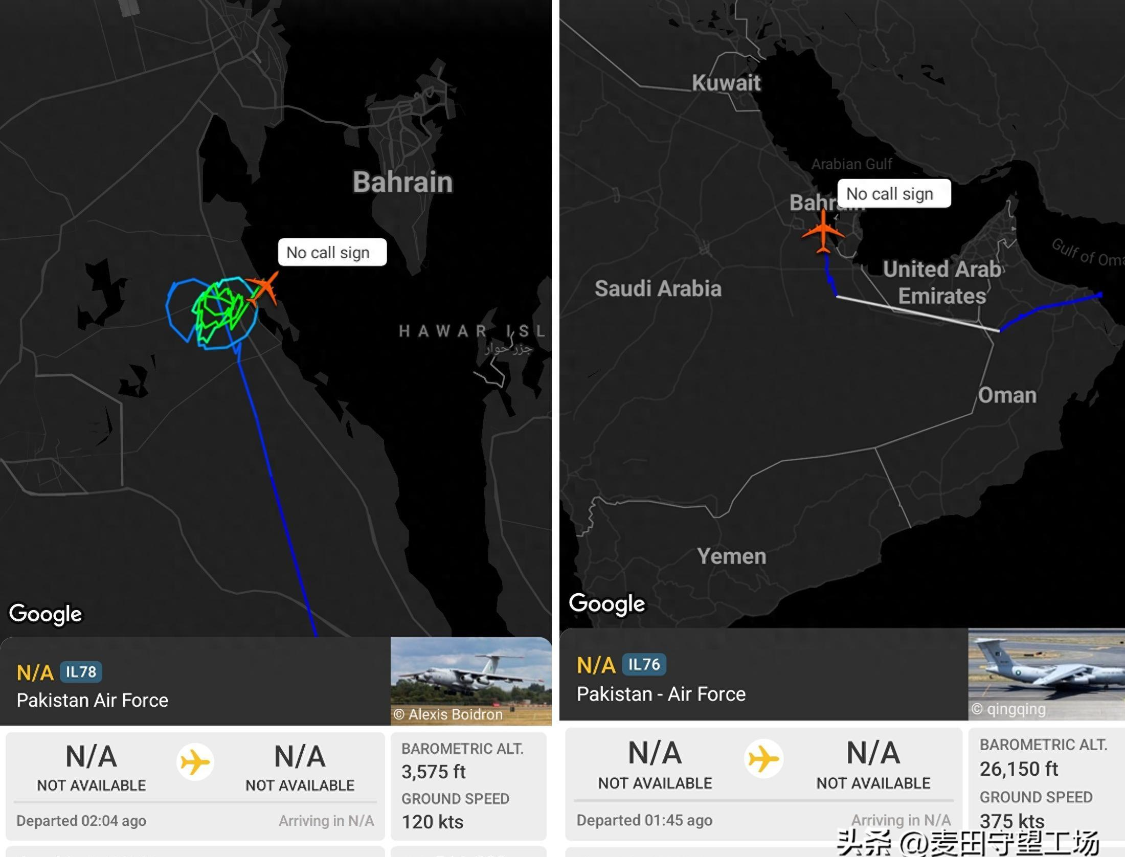This screenshot has height=857, width=1125.
Task: Click the yellow plane icon in the IL76 route card
Action: tap(763, 759)
